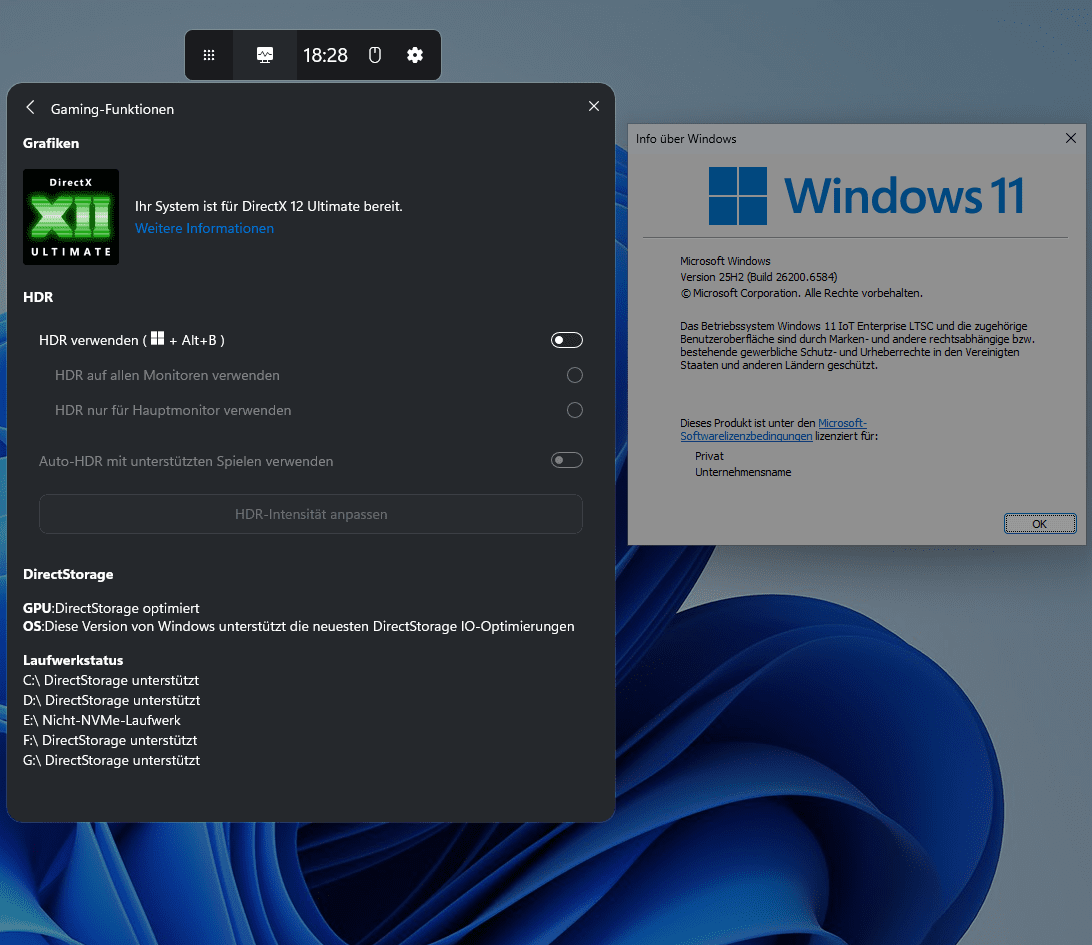Click the D:\ DirectStorage unterstützt row
This screenshot has height=945, width=1092.
point(111,701)
